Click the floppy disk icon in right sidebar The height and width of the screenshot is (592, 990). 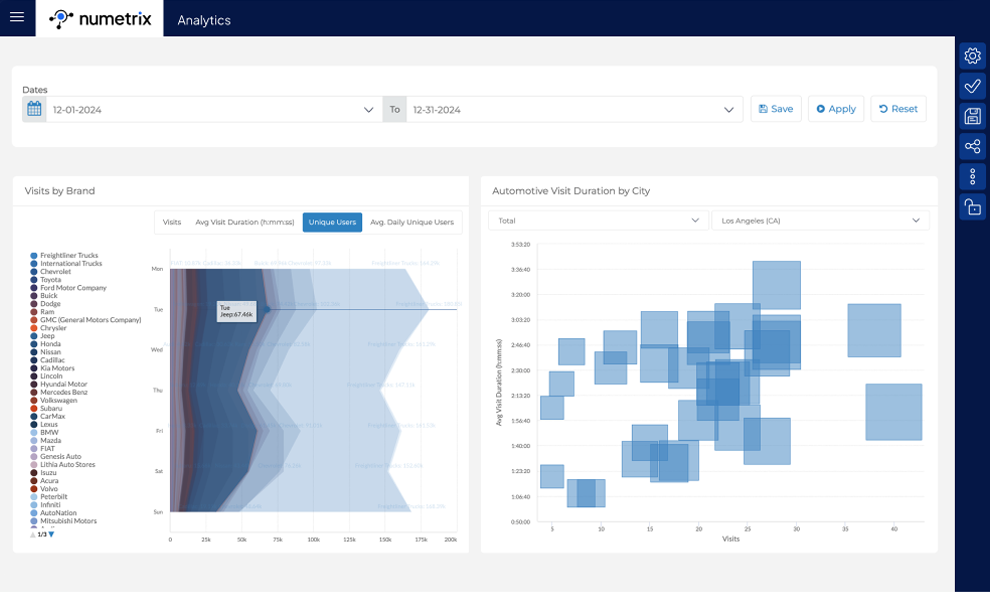[972, 116]
